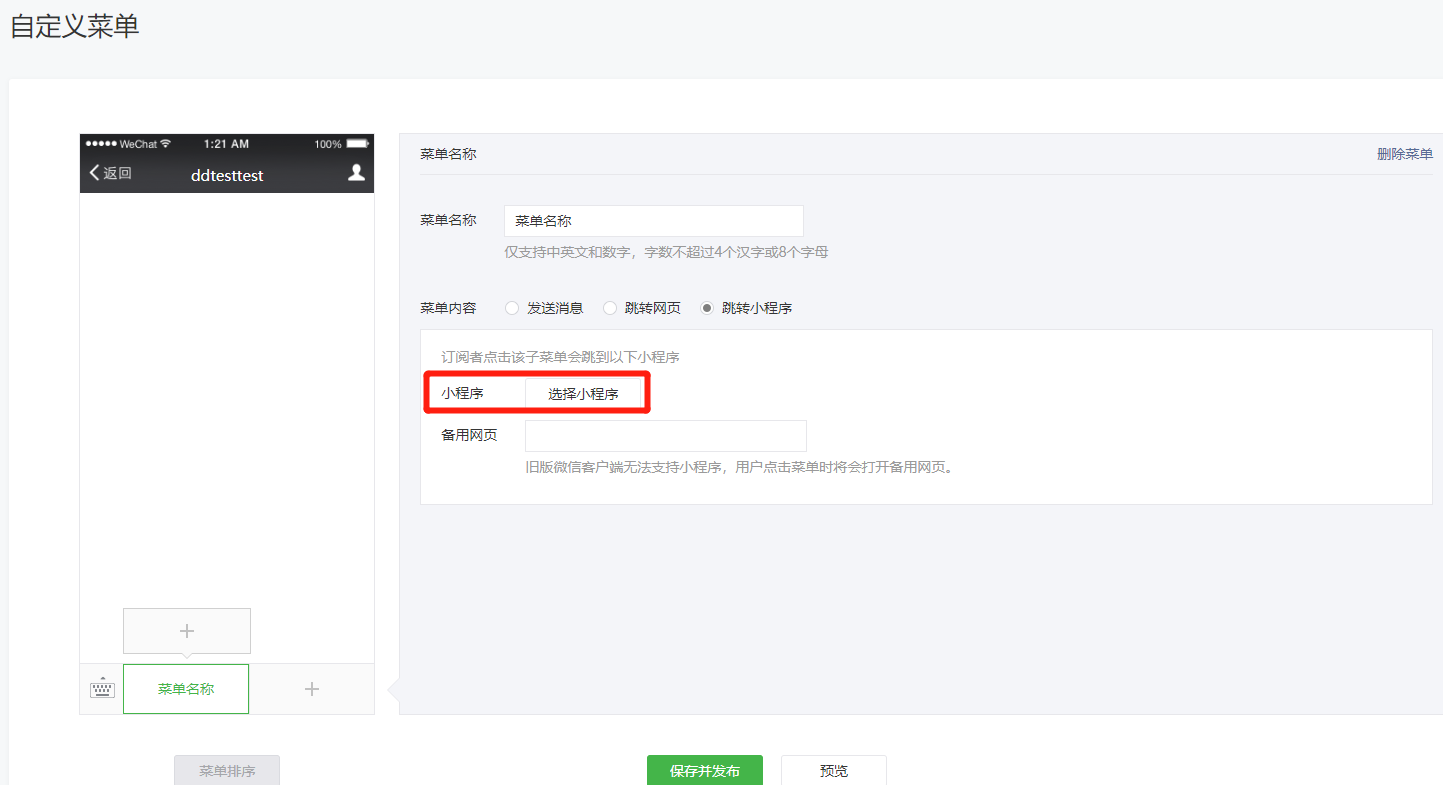Click the 1:21 AM time in phone status bar
This screenshot has width=1443, height=785.
pyautogui.click(x=226, y=144)
